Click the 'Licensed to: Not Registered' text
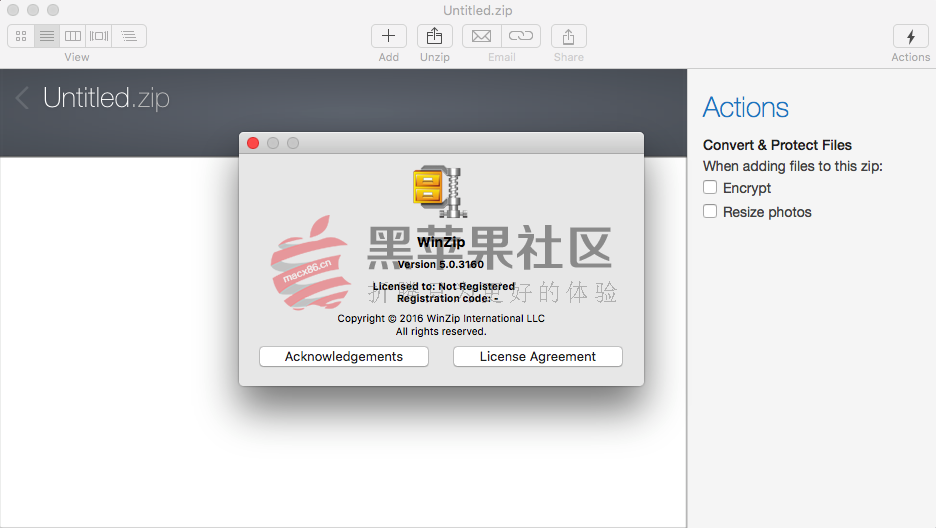Image resolution: width=936 pixels, height=528 pixels. click(444, 286)
